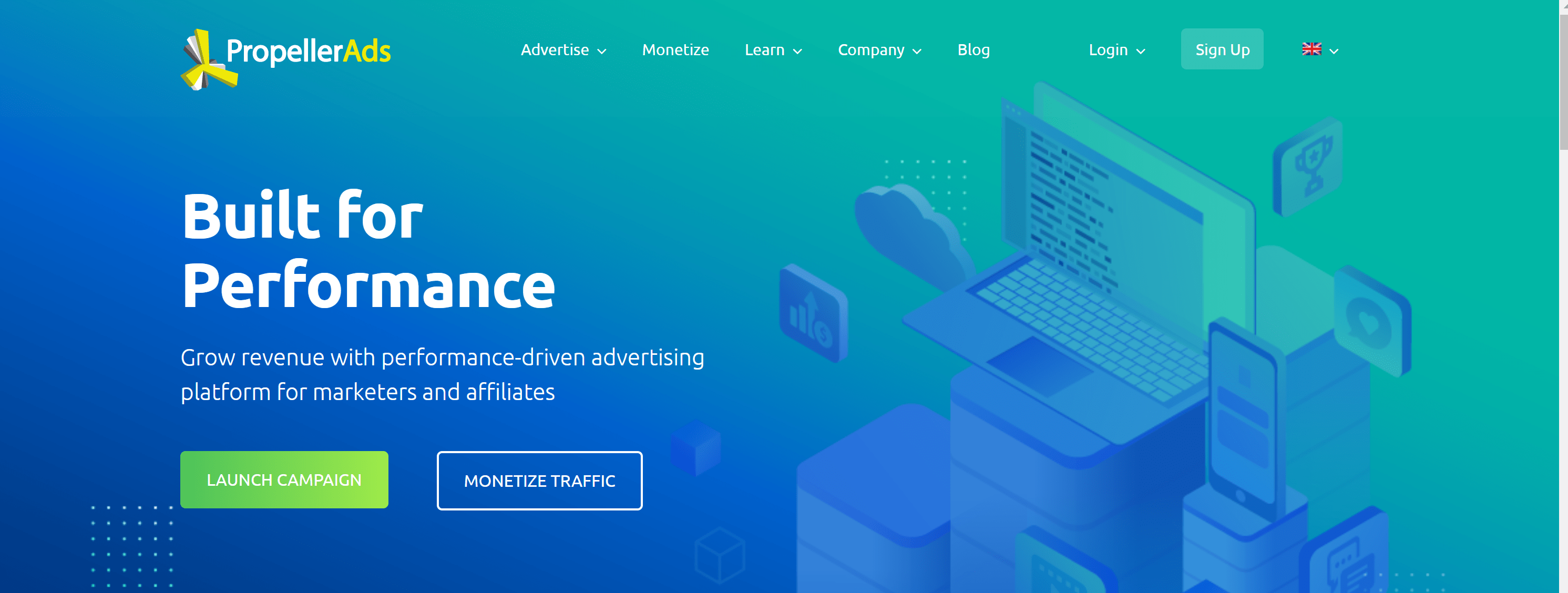Select the Monetize menu item
The height and width of the screenshot is (593, 1568).
[675, 49]
